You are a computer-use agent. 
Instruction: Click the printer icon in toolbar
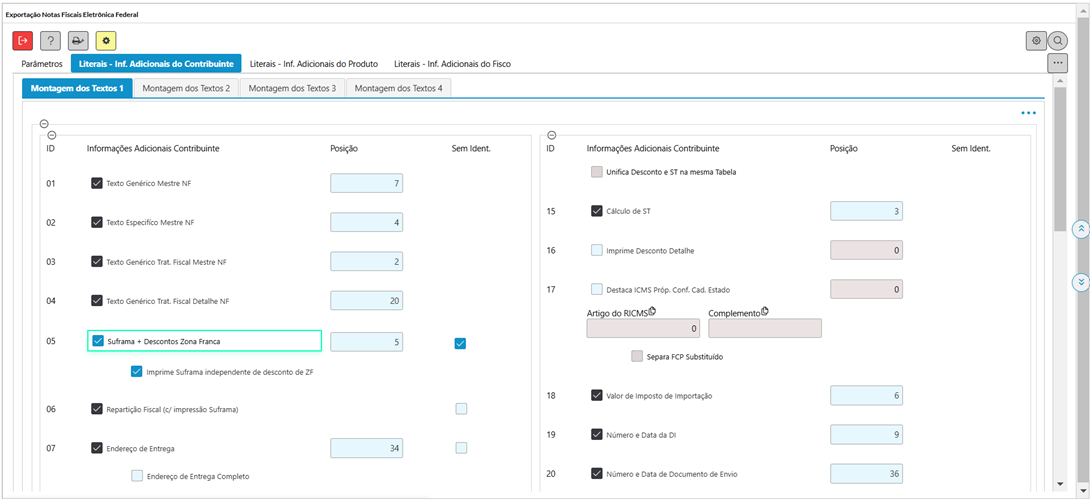pyautogui.click(x=78, y=40)
